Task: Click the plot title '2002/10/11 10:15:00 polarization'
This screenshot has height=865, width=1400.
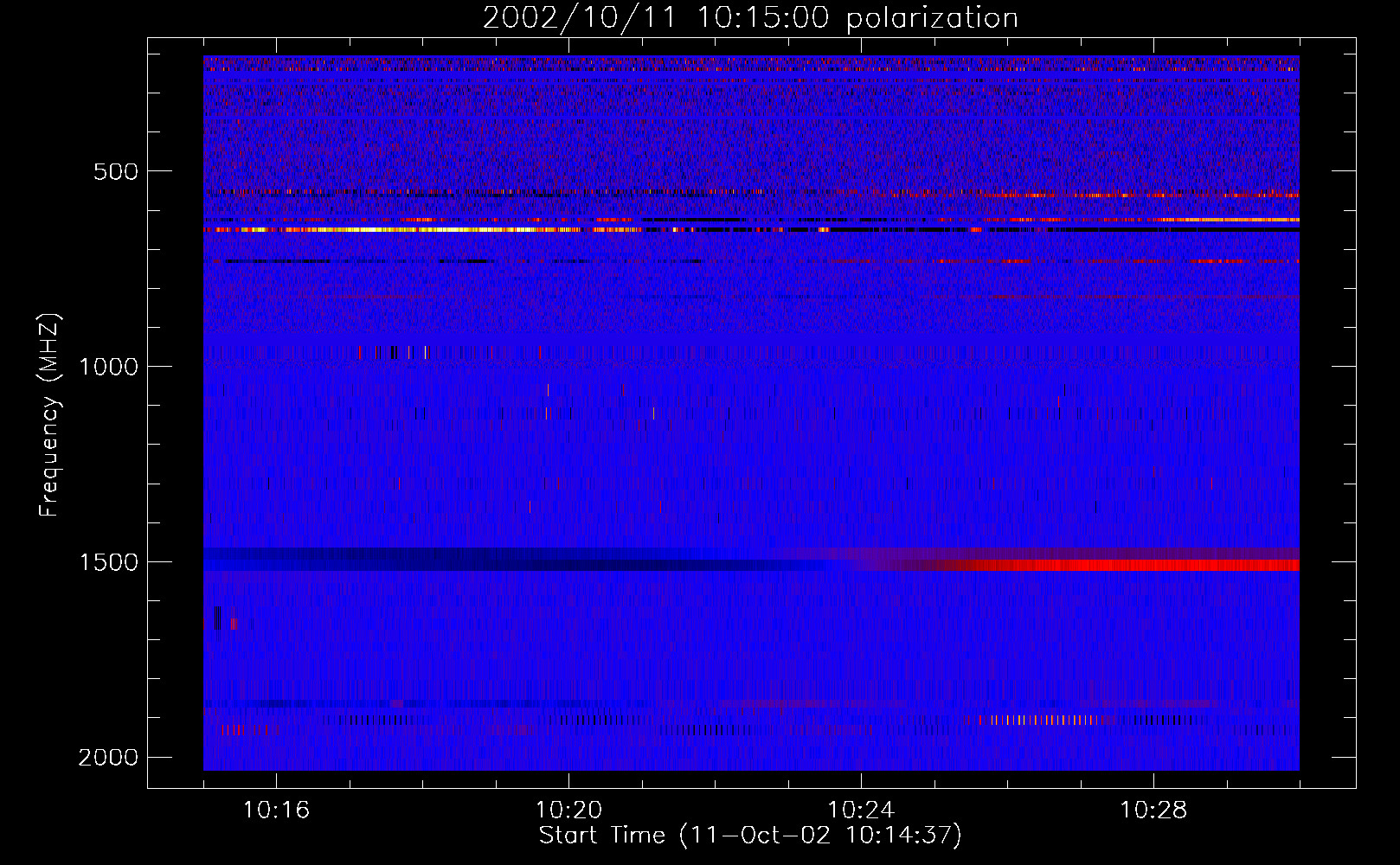Action: 750,18
